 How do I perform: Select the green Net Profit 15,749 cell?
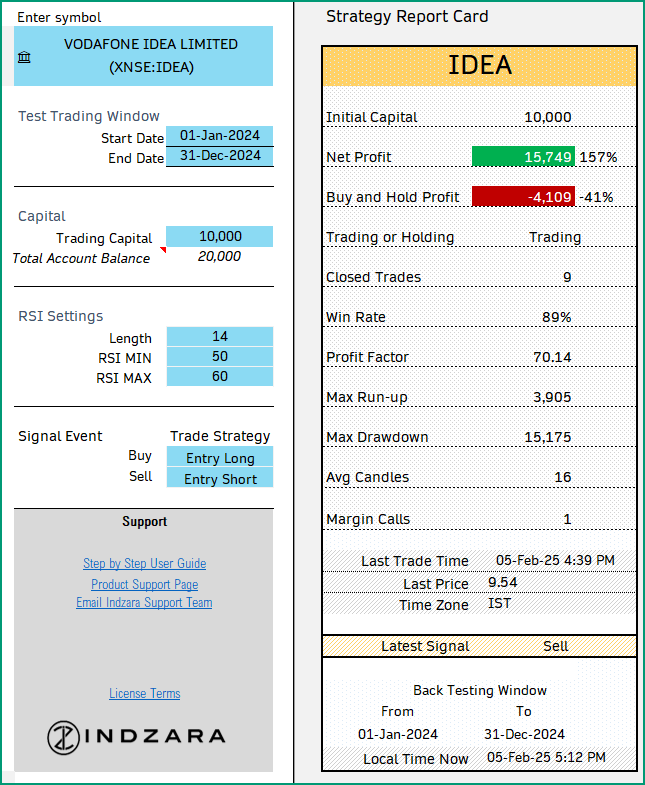[x=523, y=157]
